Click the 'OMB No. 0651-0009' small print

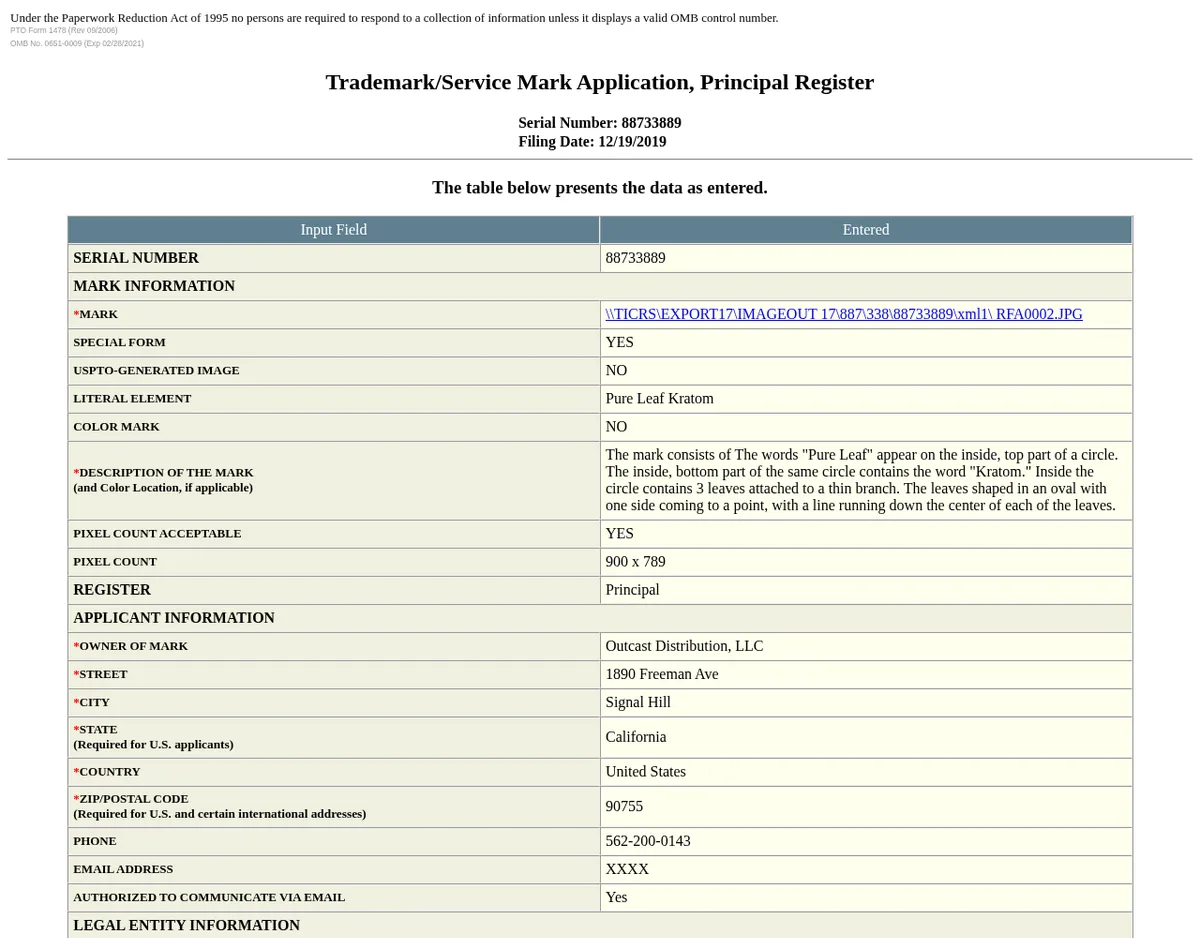[77, 43]
